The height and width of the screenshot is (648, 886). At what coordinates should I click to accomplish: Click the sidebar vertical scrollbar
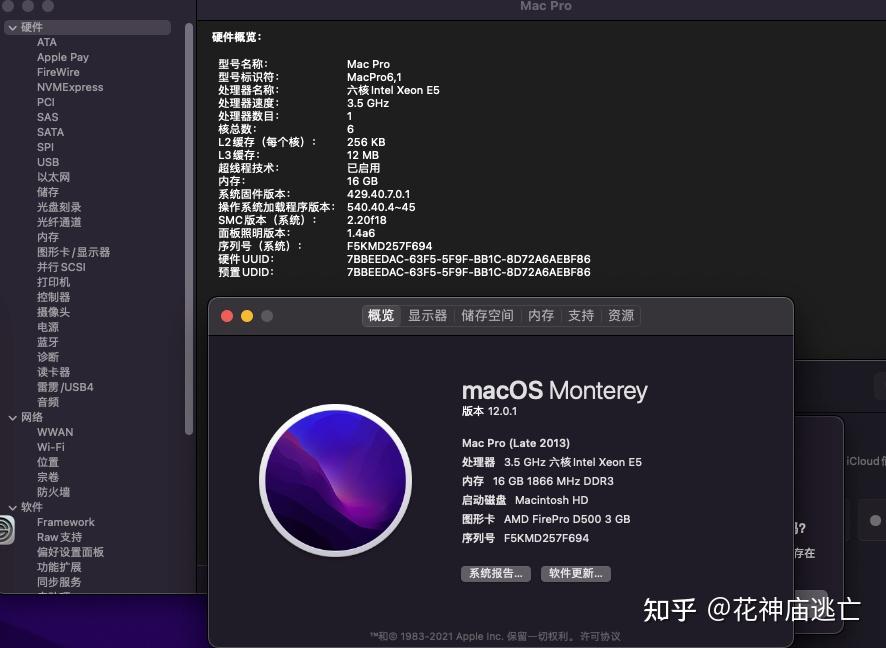189,229
